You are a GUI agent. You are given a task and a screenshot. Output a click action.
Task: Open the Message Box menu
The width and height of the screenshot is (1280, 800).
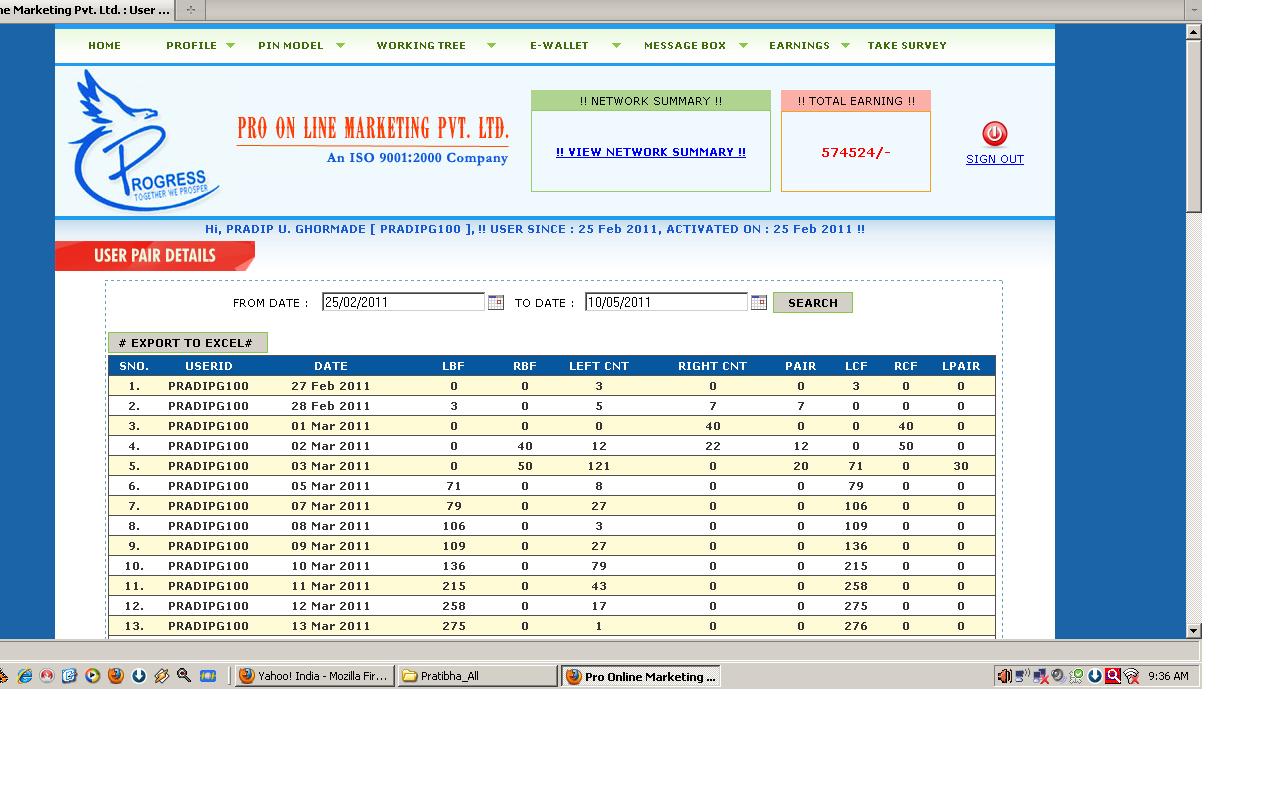[685, 45]
